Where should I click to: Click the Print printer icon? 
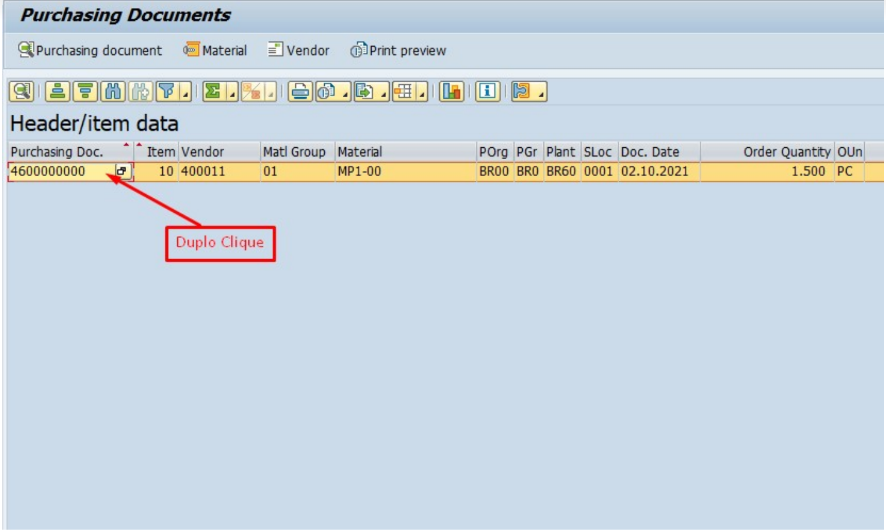299,92
